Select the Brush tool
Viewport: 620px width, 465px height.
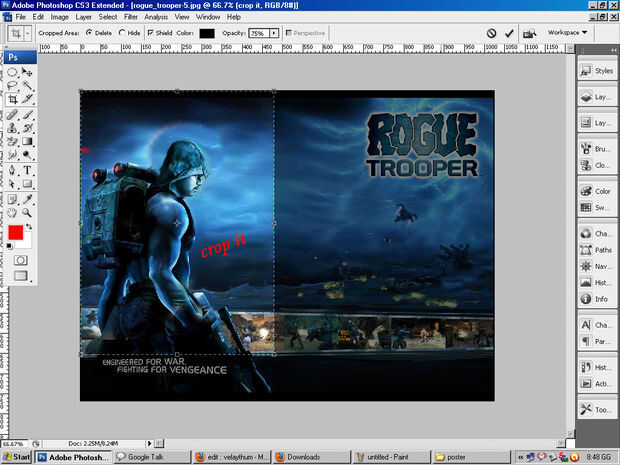pyautogui.click(x=27, y=115)
